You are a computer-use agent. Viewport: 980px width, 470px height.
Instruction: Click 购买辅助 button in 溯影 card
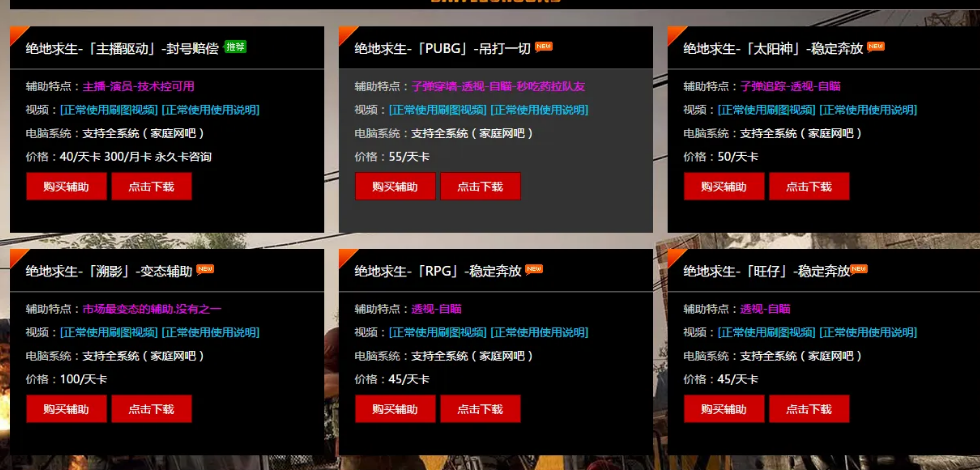[66, 409]
